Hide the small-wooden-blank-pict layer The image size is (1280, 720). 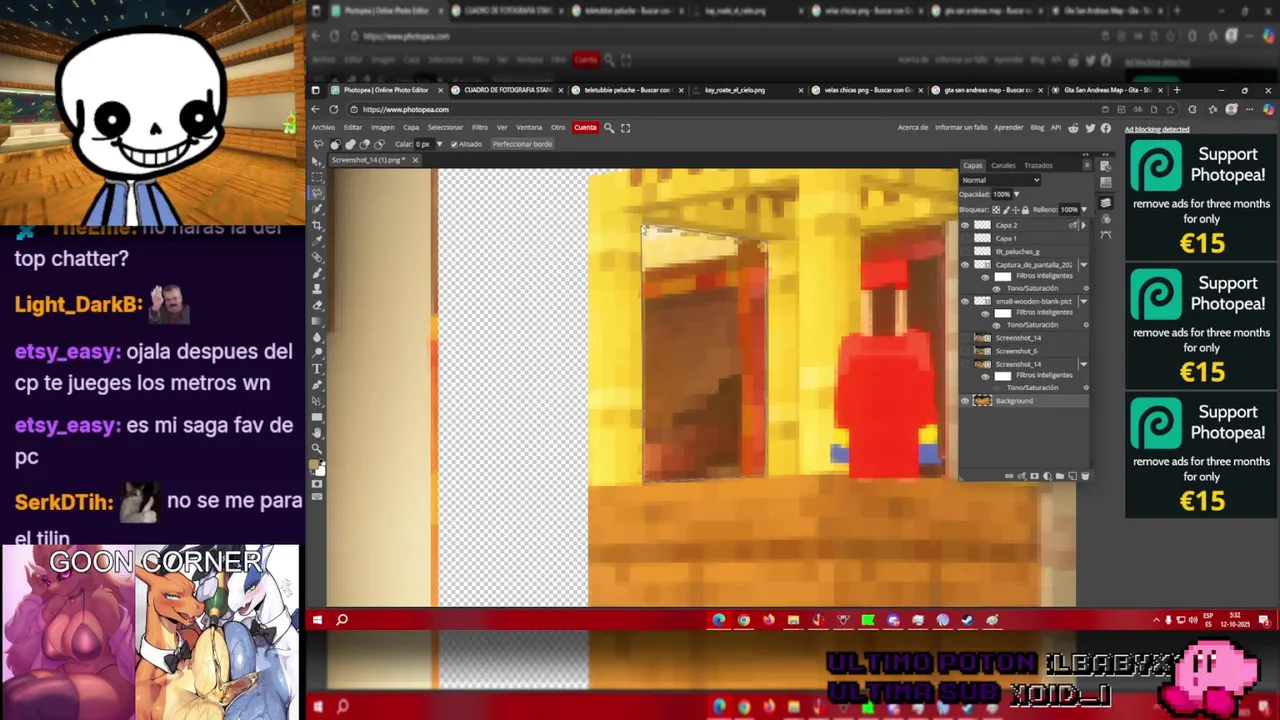pyautogui.click(x=965, y=301)
